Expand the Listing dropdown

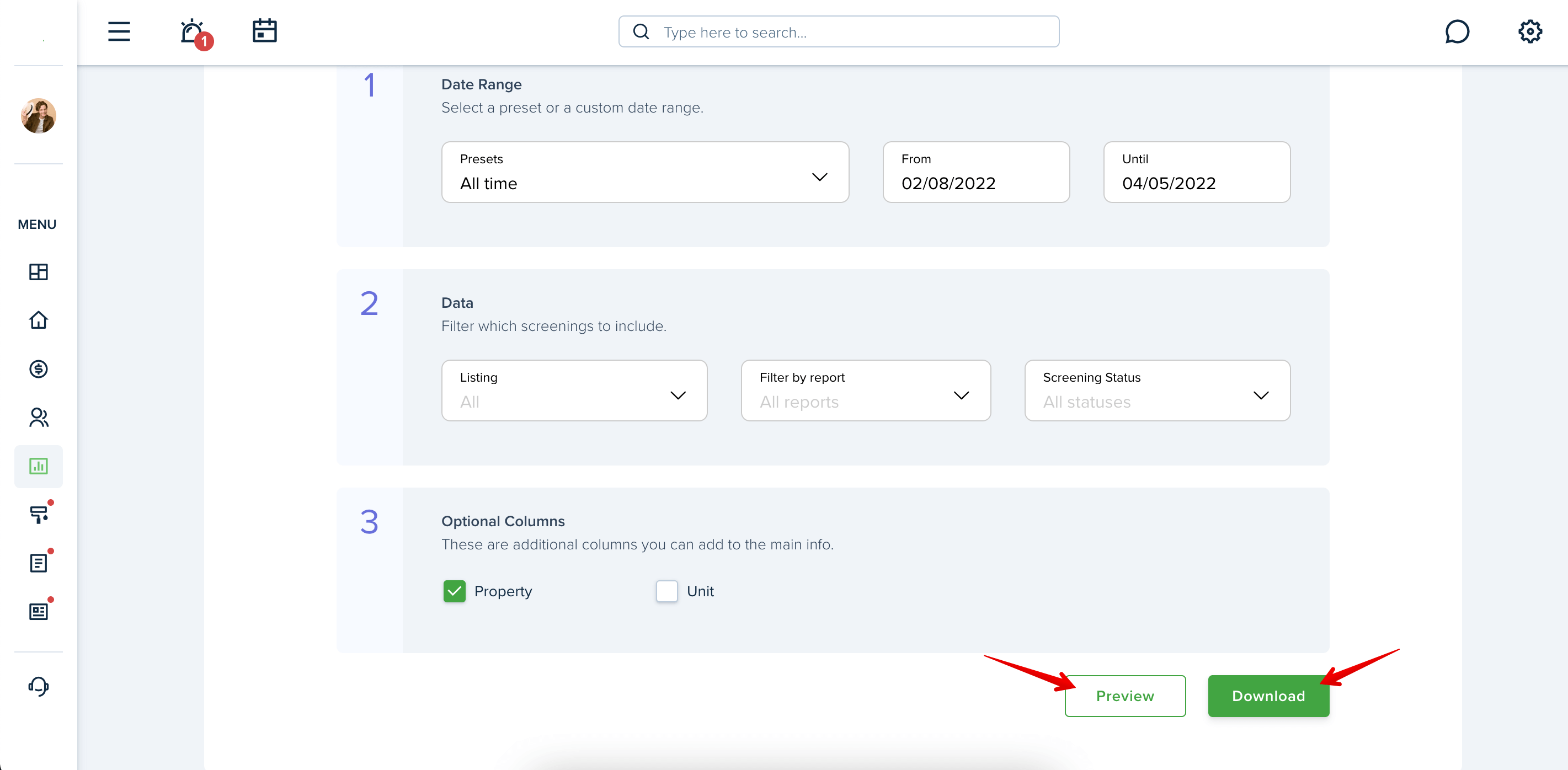pyautogui.click(x=574, y=390)
